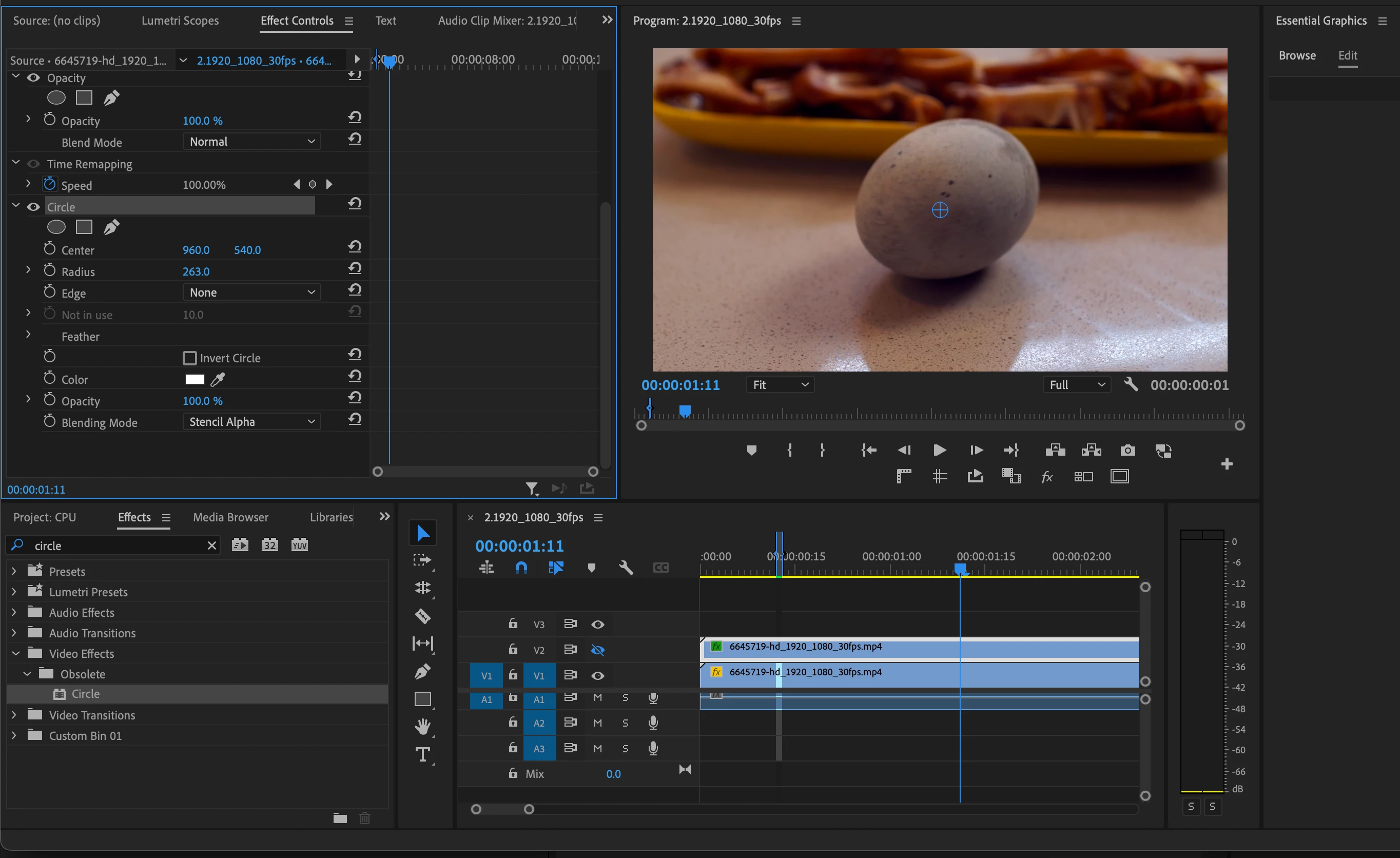Select the Razor tool

tap(422, 616)
